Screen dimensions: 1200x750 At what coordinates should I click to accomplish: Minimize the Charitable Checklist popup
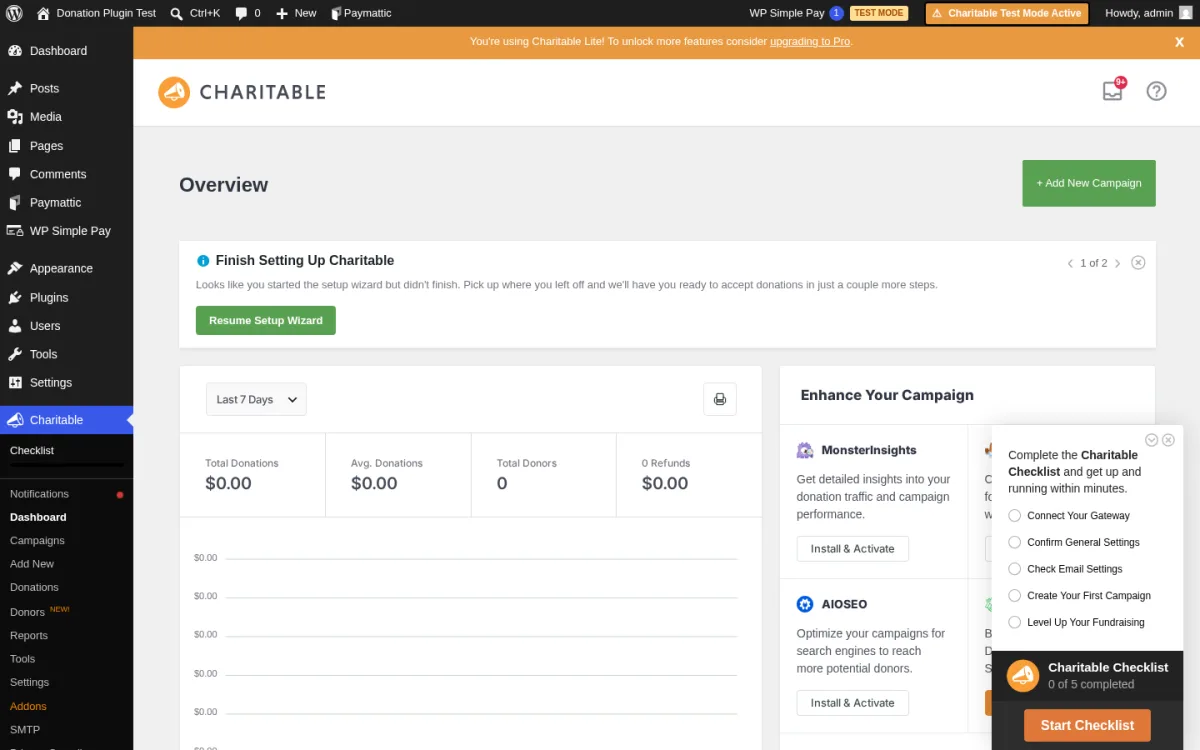tap(1151, 440)
